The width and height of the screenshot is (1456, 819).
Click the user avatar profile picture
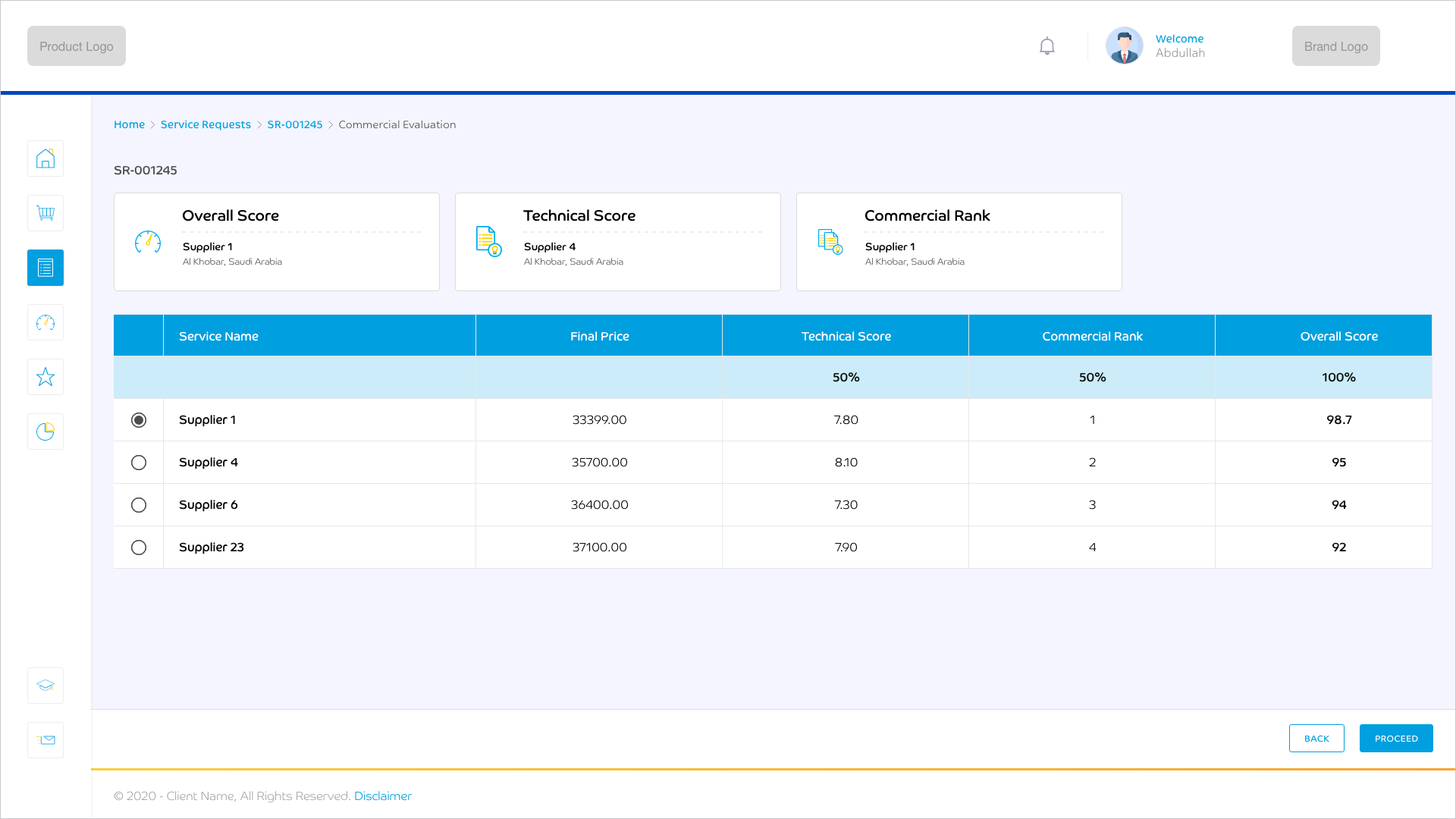pyautogui.click(x=1124, y=46)
